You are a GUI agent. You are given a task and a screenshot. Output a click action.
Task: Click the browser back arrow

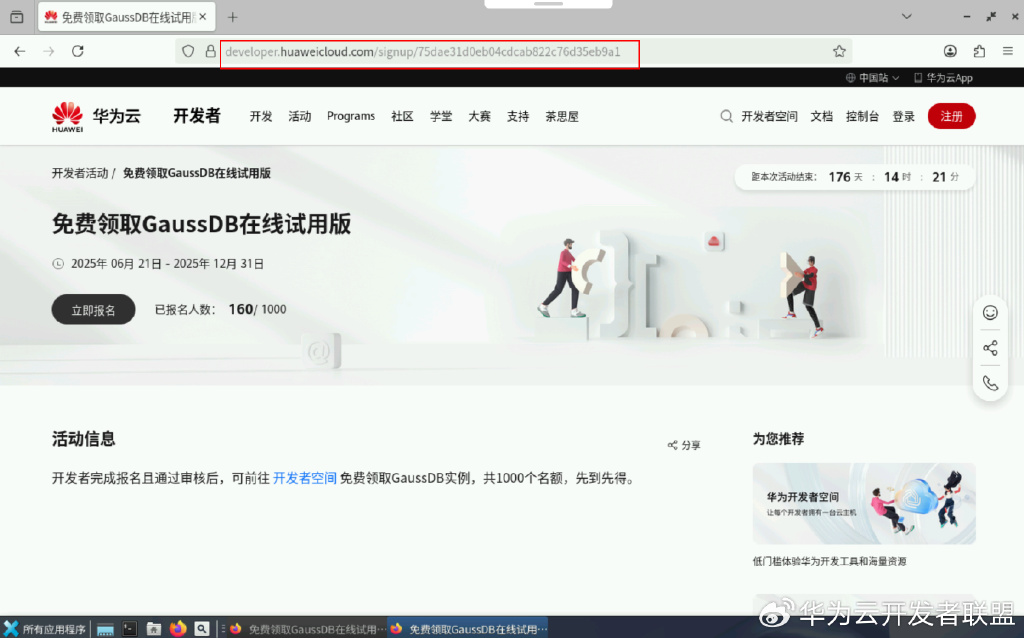pos(20,52)
